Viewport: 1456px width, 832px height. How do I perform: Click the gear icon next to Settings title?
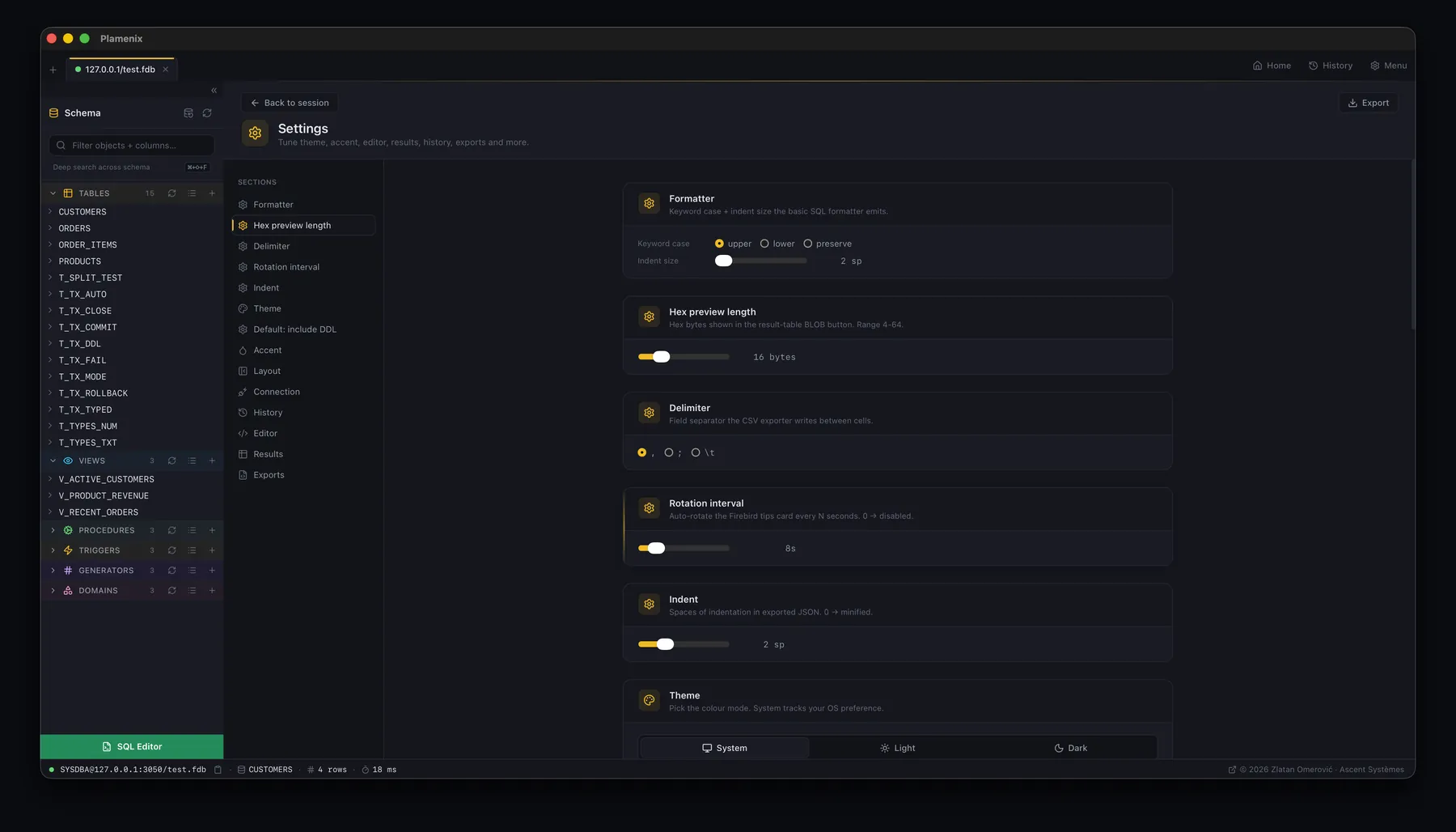255,133
